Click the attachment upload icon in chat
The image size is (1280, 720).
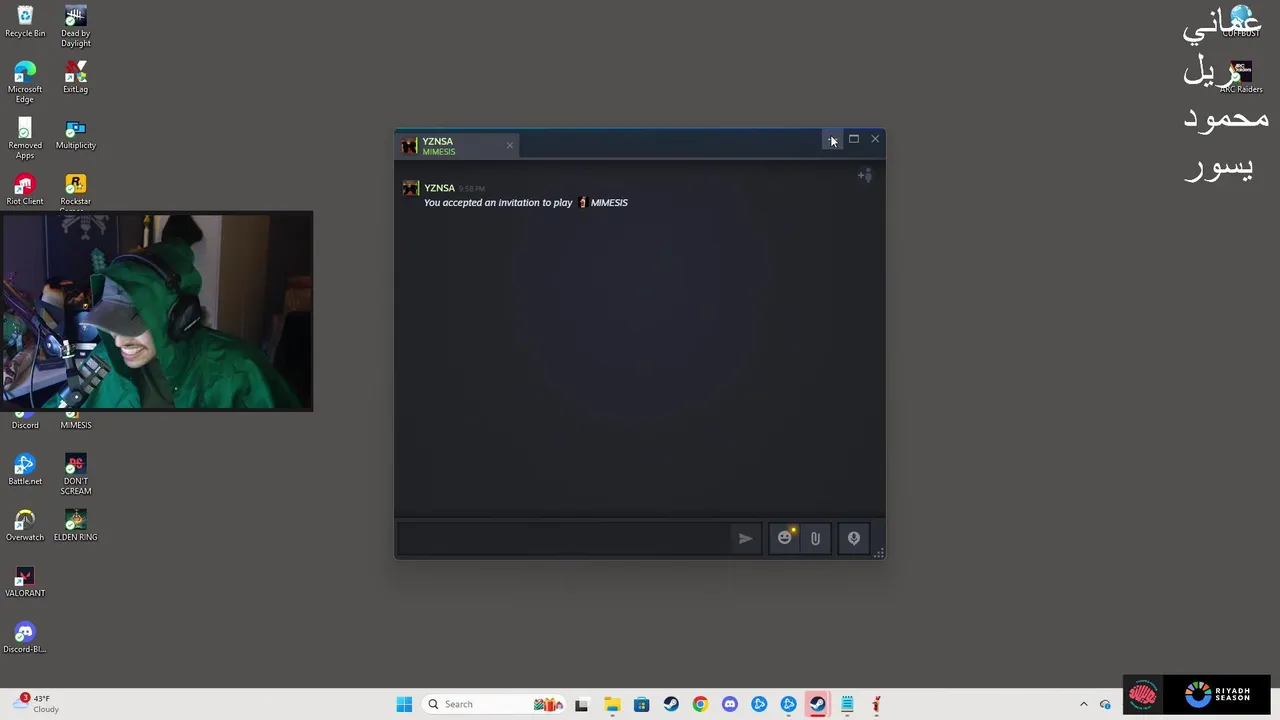[x=815, y=538]
